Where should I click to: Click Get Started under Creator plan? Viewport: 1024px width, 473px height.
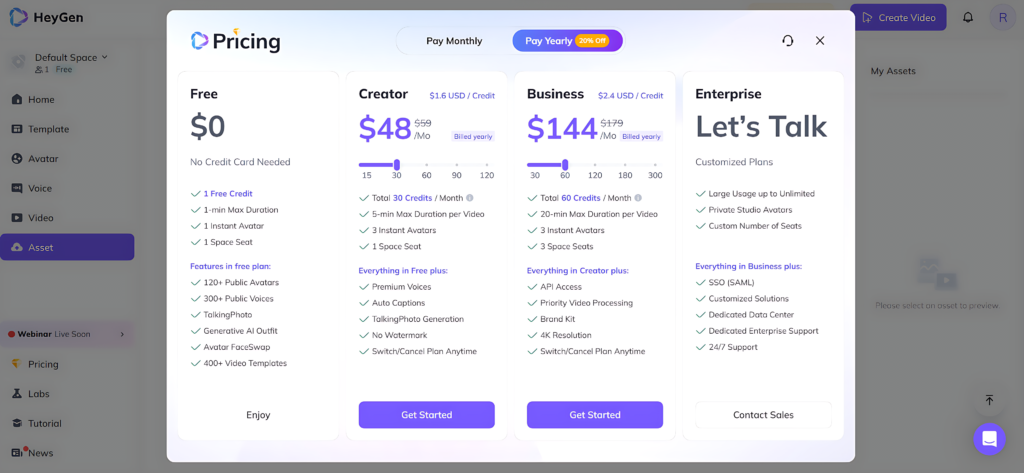click(426, 415)
